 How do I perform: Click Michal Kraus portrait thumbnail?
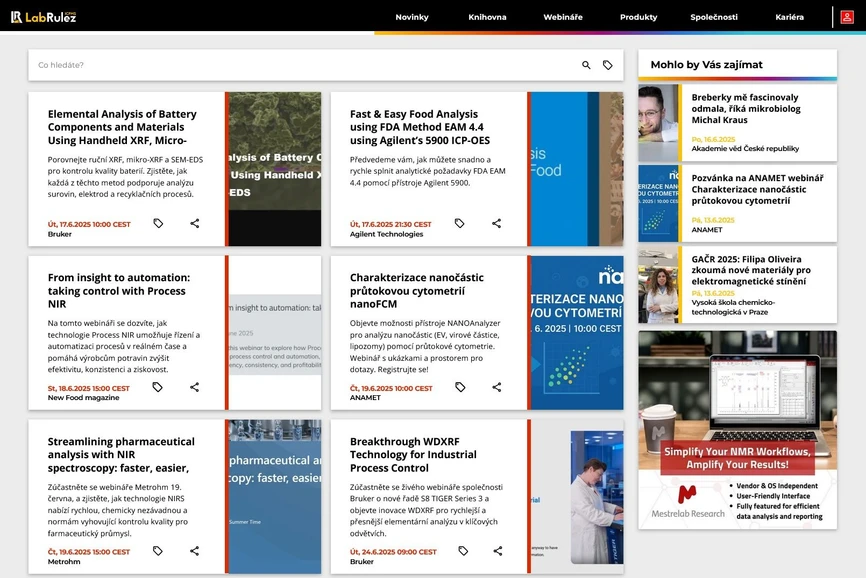pyautogui.click(x=658, y=123)
